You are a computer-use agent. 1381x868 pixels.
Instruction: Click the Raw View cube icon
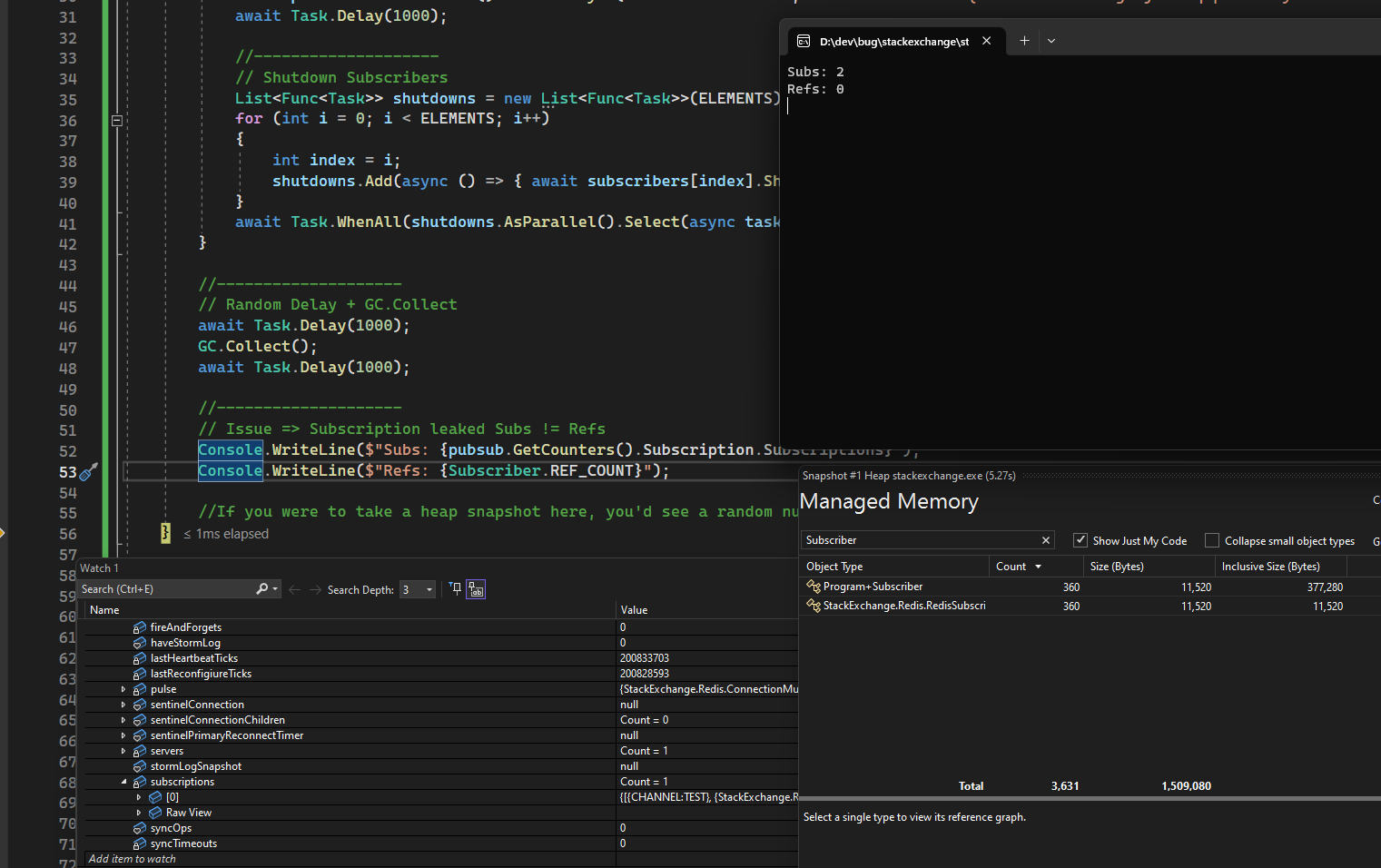pyautogui.click(x=155, y=813)
